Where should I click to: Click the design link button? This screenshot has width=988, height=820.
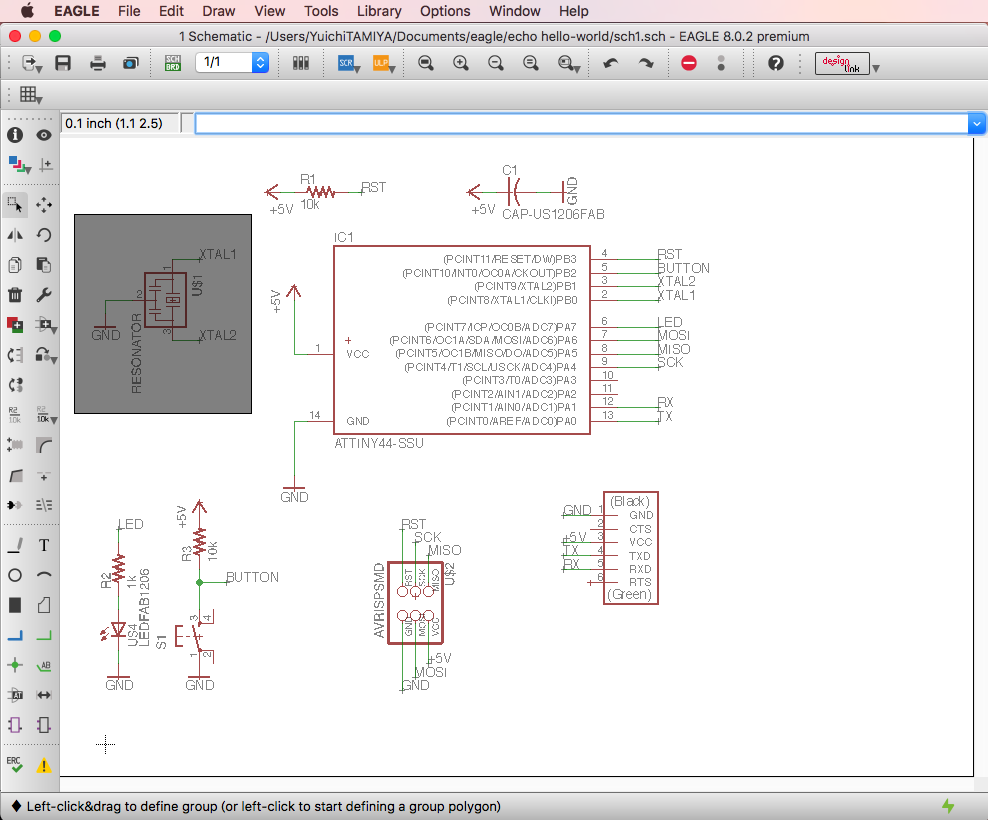click(842, 64)
